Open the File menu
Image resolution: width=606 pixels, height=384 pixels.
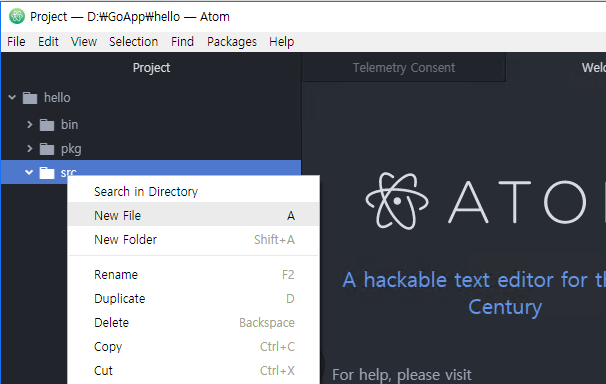coord(16,42)
